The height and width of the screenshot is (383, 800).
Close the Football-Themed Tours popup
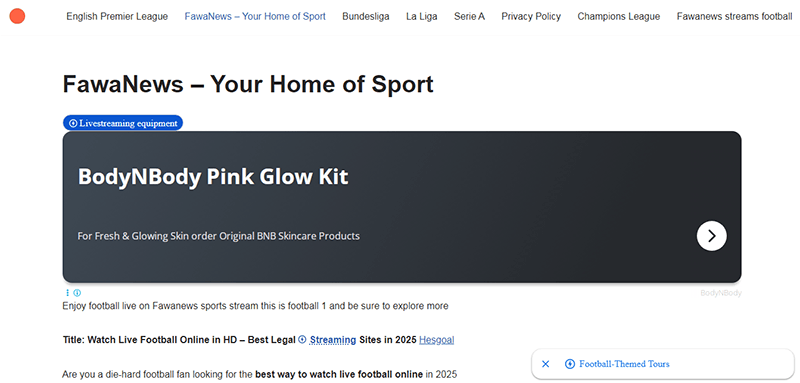coord(545,364)
